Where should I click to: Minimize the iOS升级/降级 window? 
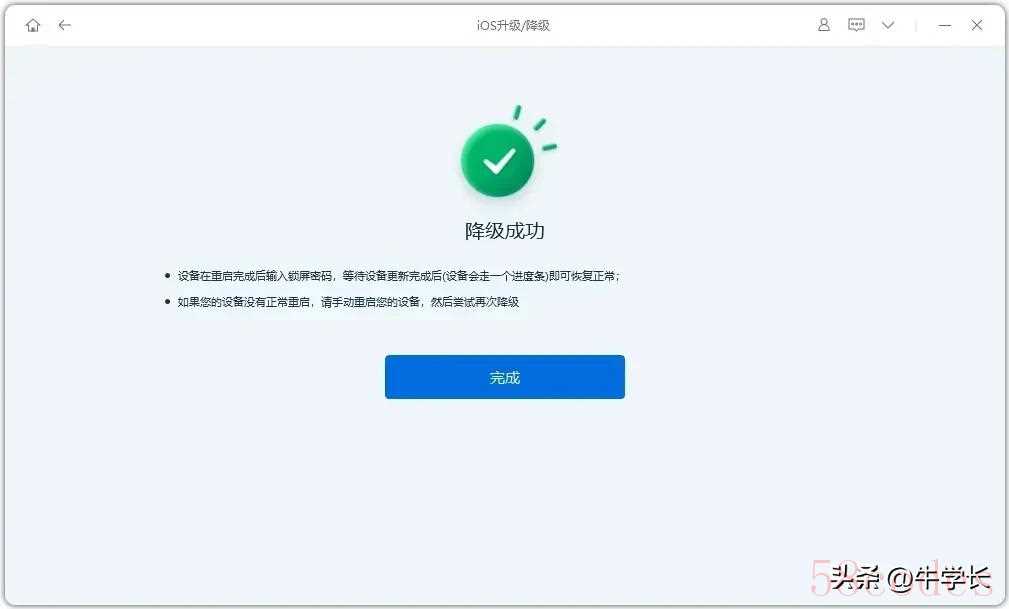[x=945, y=26]
